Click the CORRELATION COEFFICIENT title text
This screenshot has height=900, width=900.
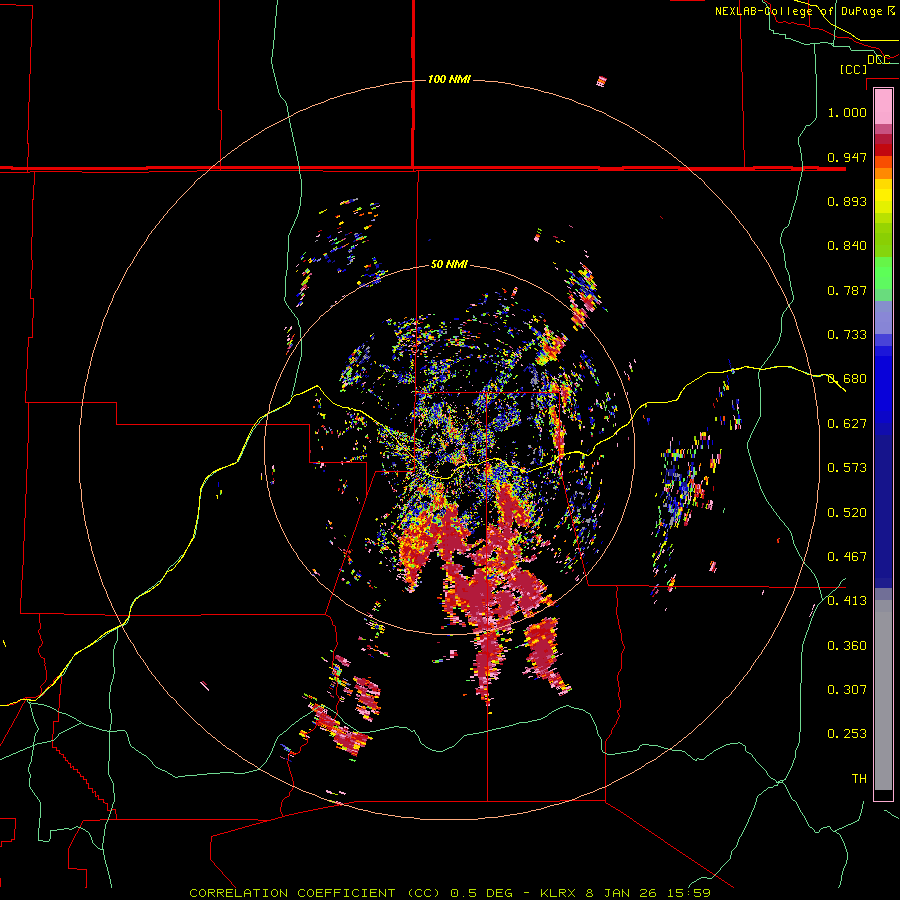click(x=292, y=893)
